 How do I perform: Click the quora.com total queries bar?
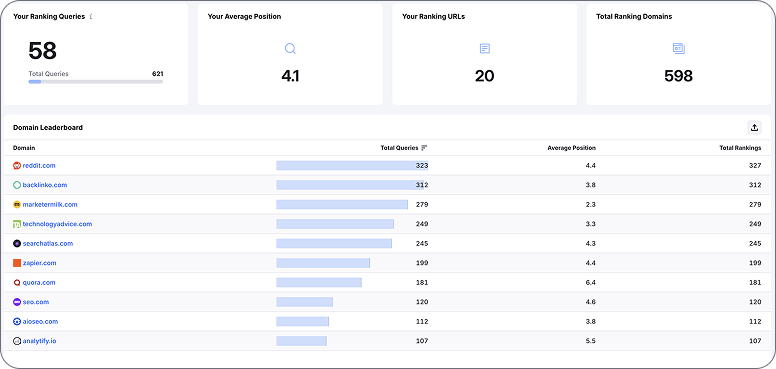[319, 282]
